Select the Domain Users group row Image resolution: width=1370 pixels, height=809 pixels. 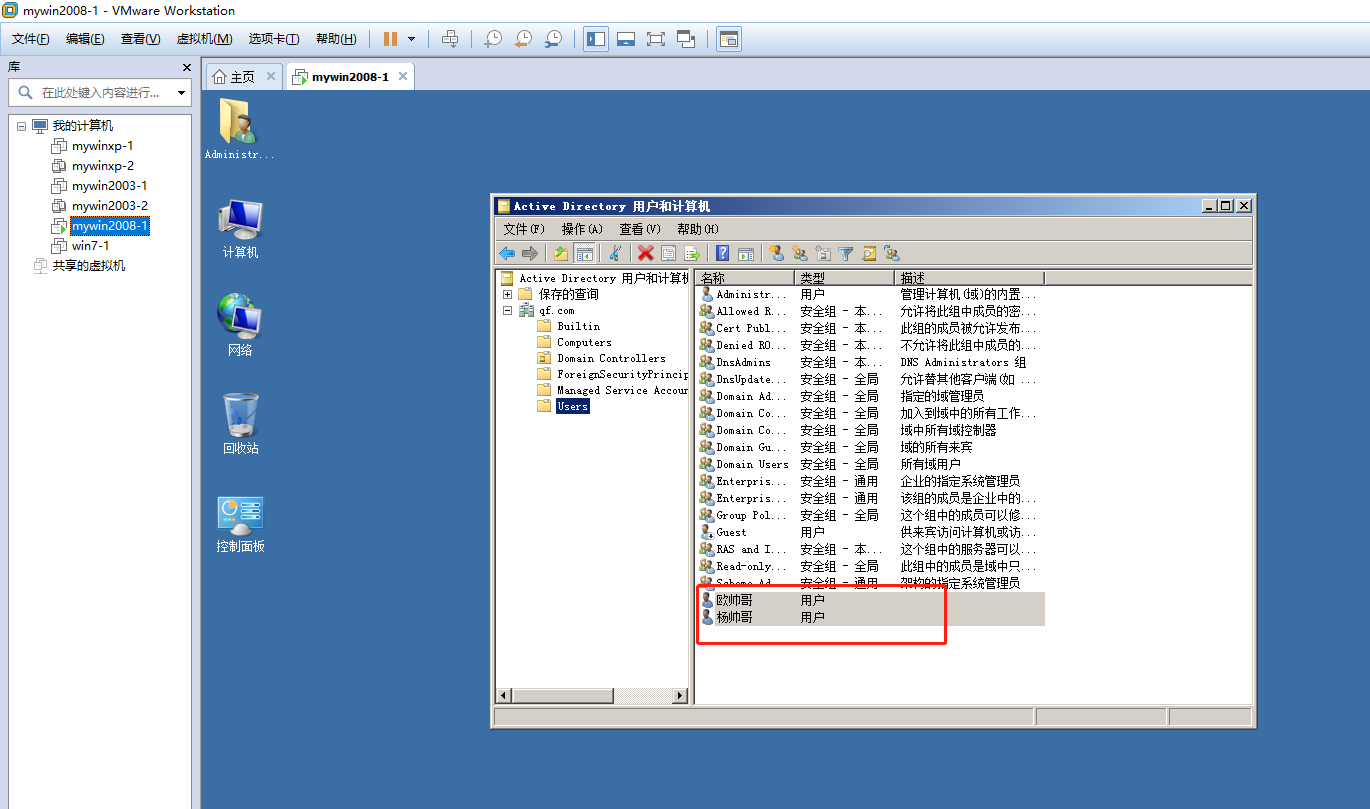click(x=870, y=464)
